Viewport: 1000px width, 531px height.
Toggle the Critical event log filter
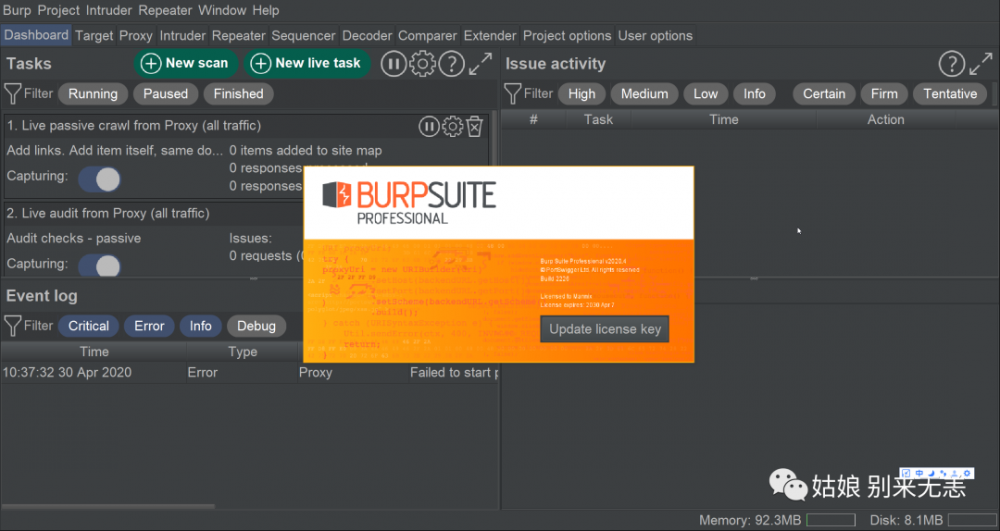89,326
